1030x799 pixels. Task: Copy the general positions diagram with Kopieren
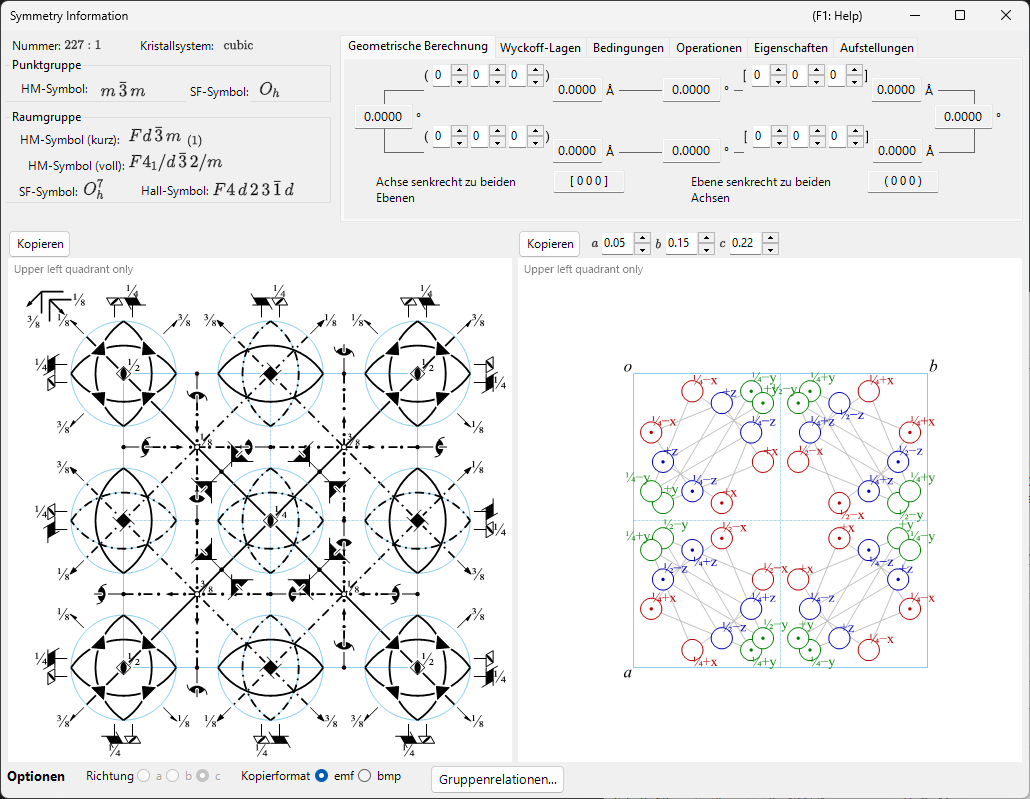click(550, 244)
